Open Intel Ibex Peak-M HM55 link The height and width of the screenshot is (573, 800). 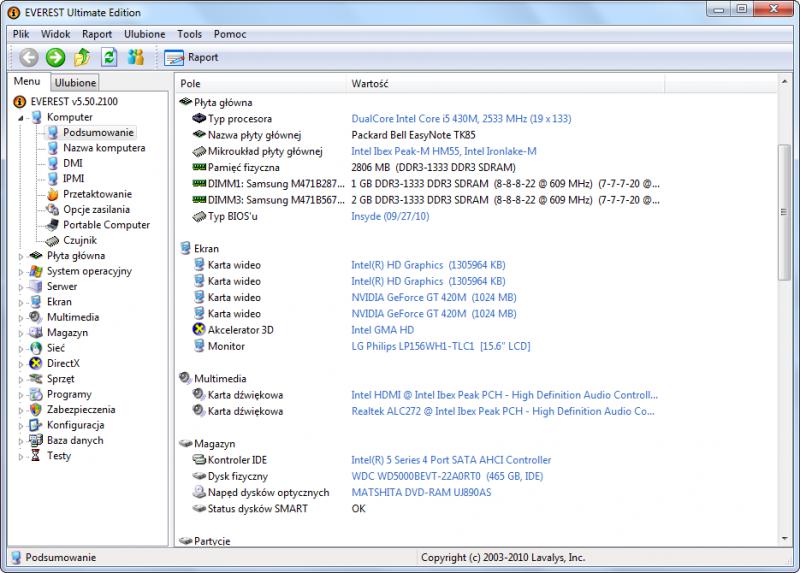click(x=444, y=152)
